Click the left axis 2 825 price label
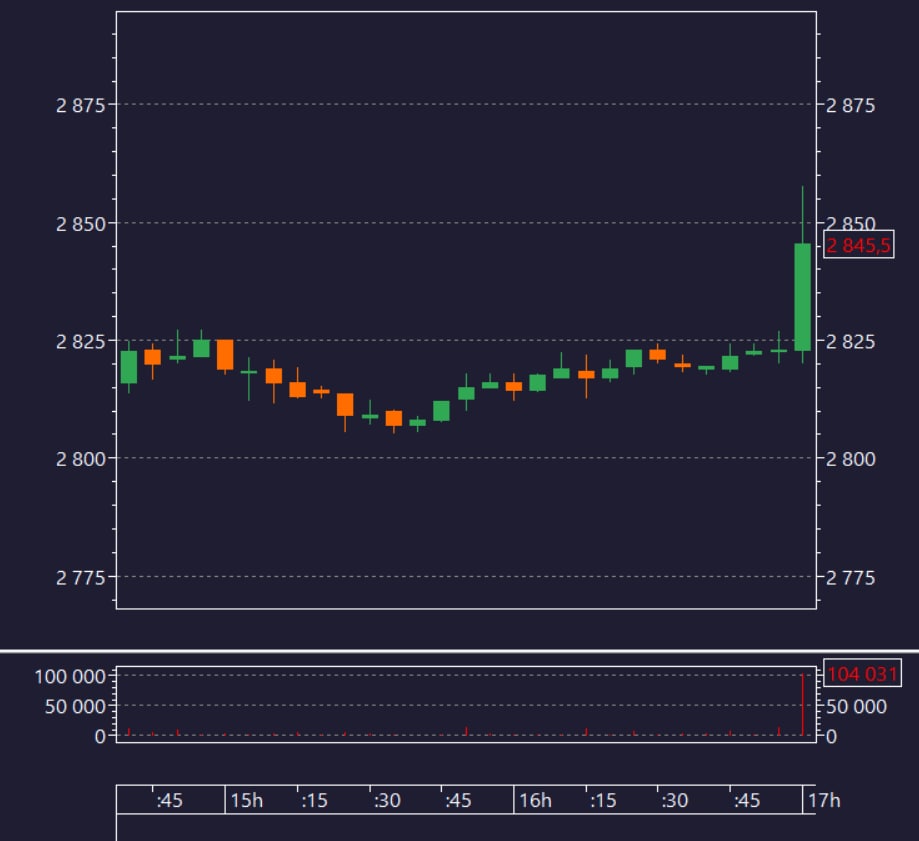Screen dimensions: 919x841 pyautogui.click(x=80, y=341)
